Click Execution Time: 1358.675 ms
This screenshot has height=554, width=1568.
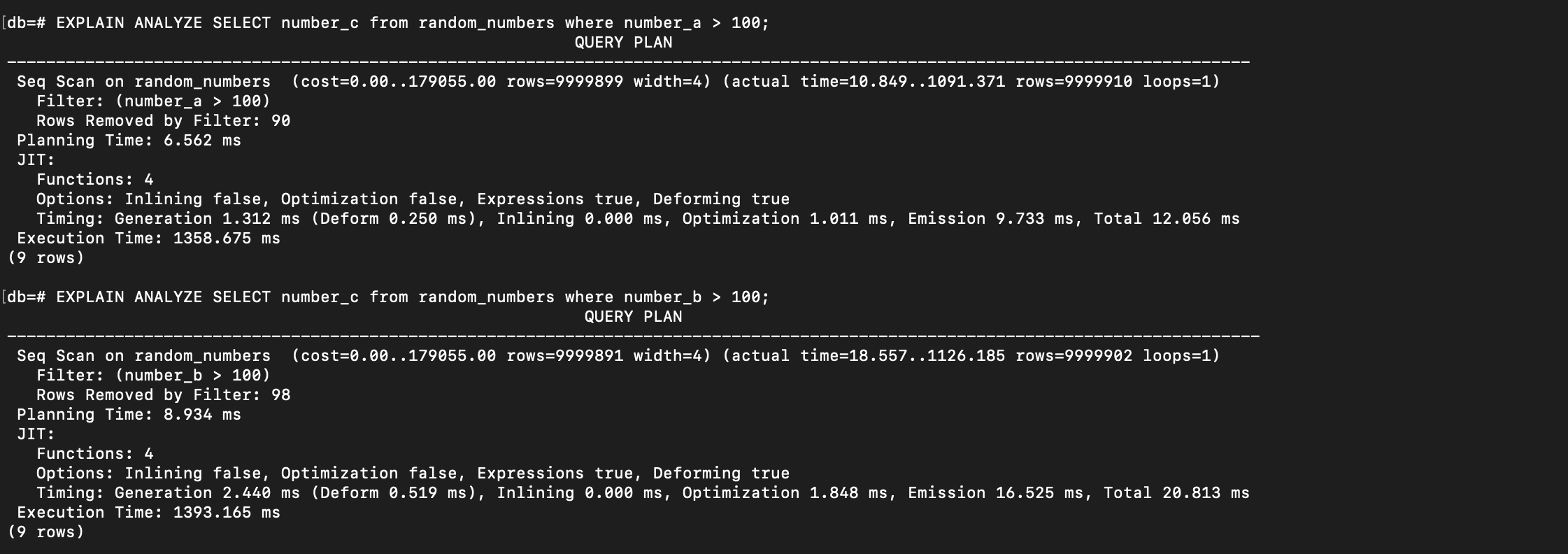(148, 239)
